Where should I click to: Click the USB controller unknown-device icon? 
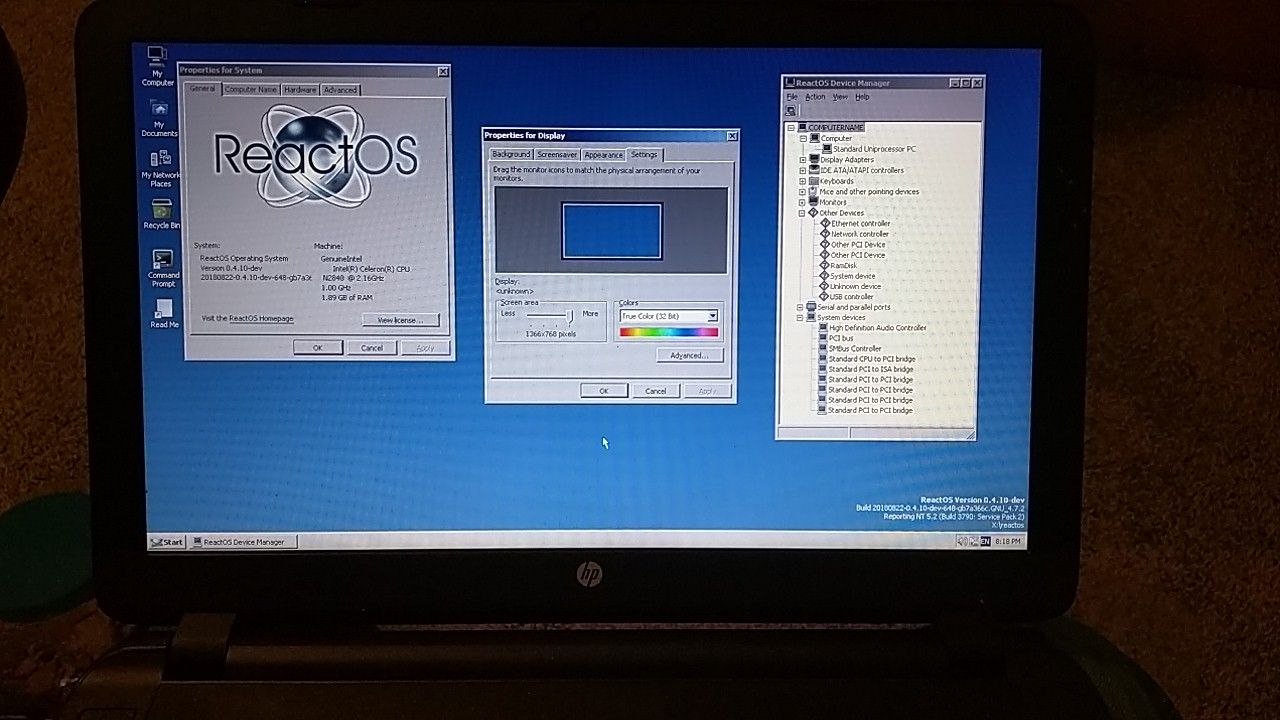pyautogui.click(x=823, y=296)
